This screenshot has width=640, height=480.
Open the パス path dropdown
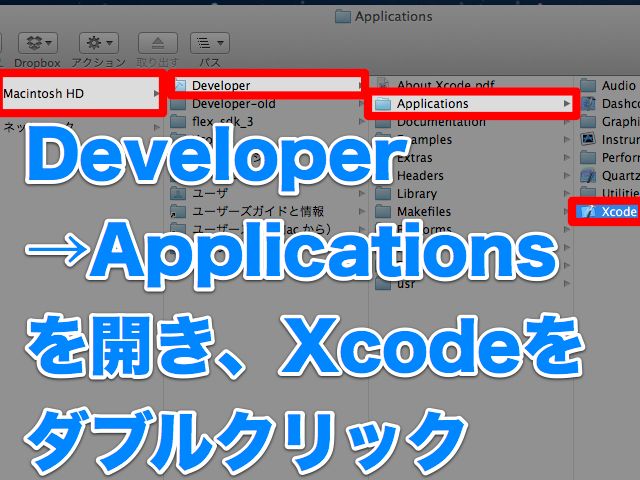tap(210, 42)
